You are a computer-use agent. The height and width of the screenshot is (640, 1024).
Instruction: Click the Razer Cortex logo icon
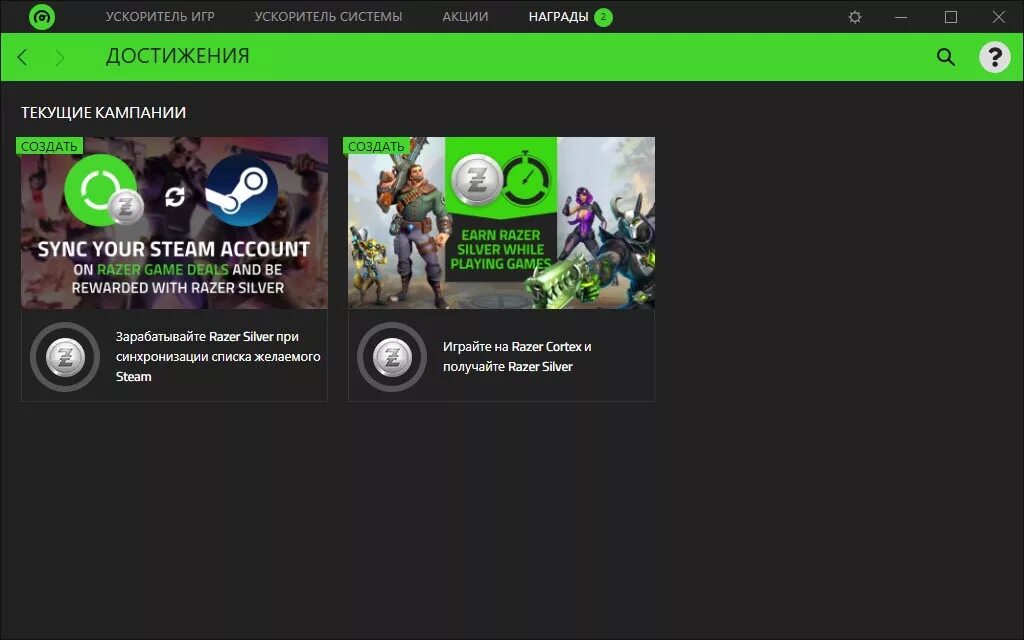[x=42, y=17]
